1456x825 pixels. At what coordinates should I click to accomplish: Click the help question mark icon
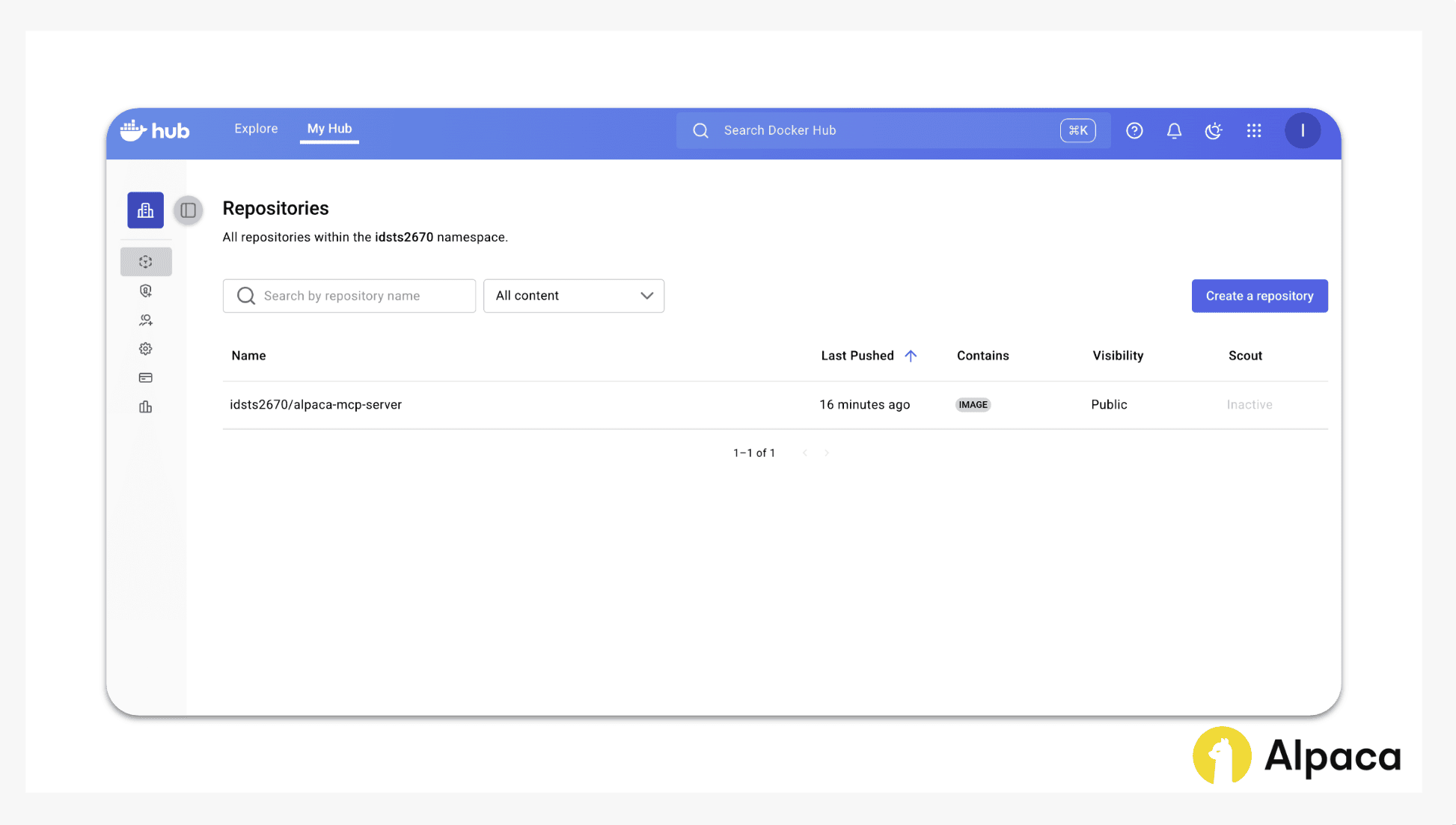pyautogui.click(x=1134, y=130)
